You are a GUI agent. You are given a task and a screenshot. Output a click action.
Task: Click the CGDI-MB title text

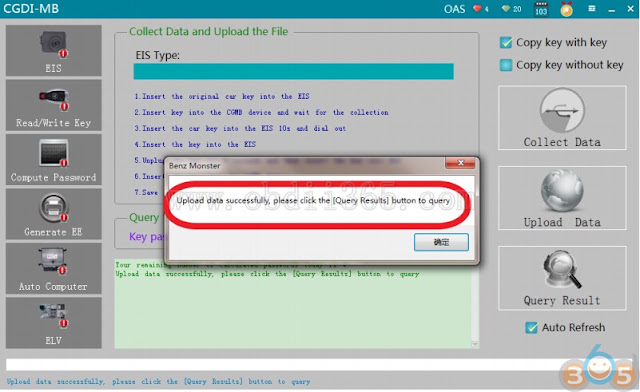point(31,9)
